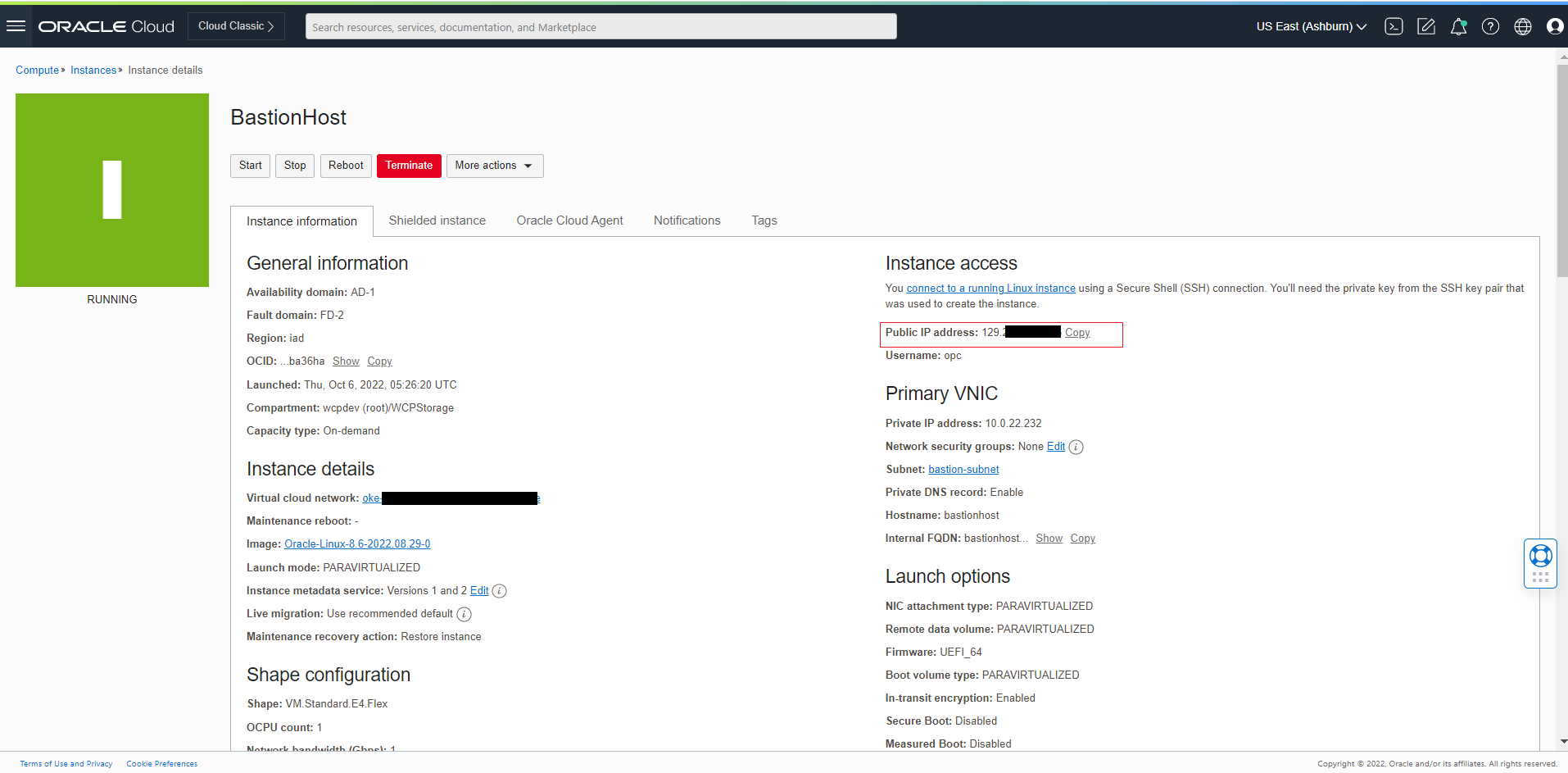
Task: Click the info icon beside Live migration
Action: coord(464,614)
